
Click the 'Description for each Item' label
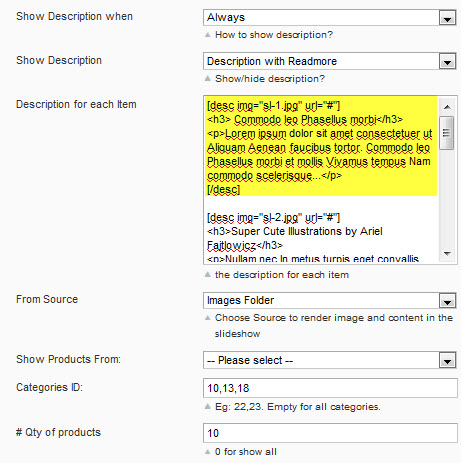point(76,104)
